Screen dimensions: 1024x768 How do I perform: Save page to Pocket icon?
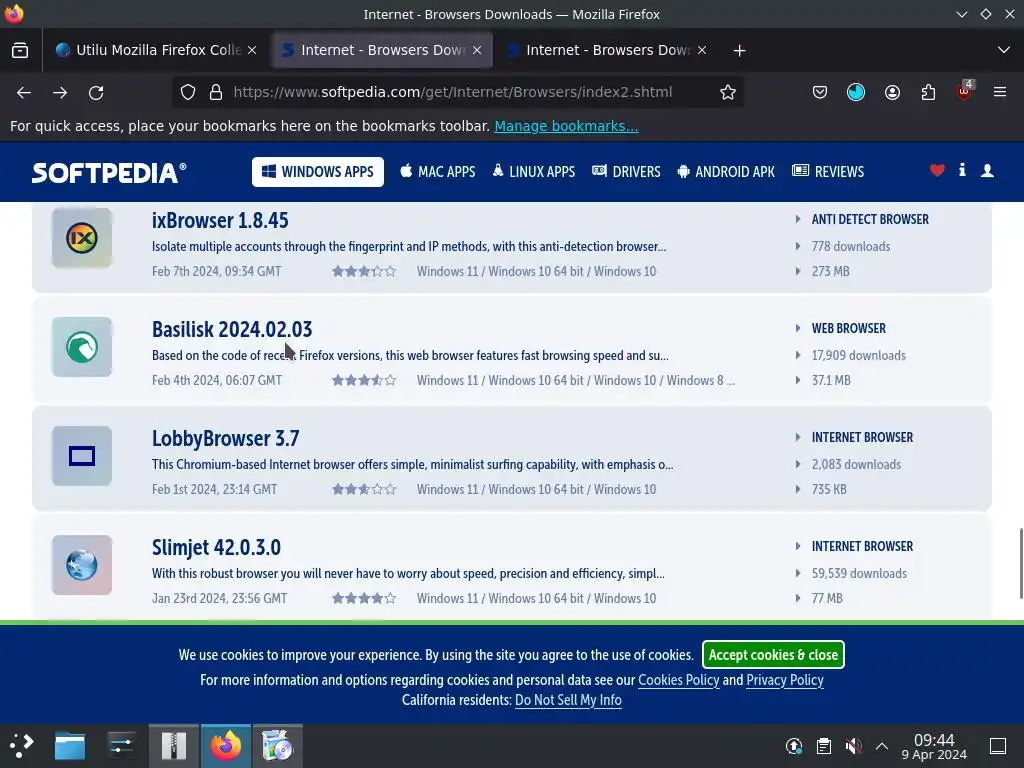click(x=820, y=93)
